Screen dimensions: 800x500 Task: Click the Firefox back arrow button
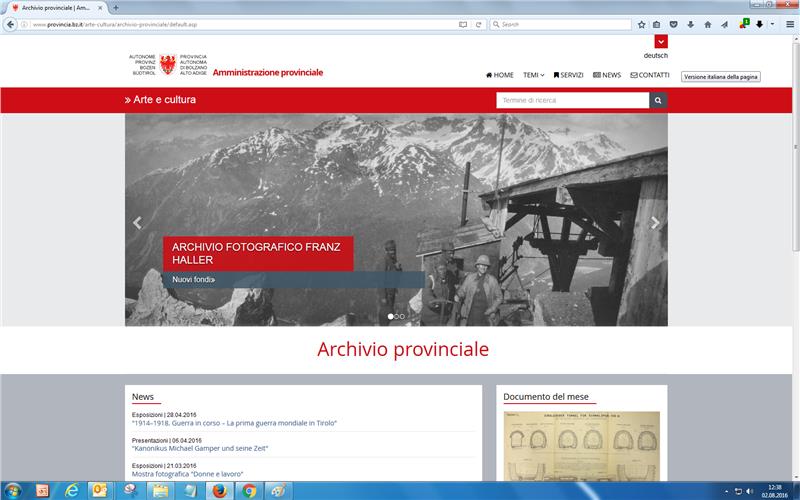point(10,24)
